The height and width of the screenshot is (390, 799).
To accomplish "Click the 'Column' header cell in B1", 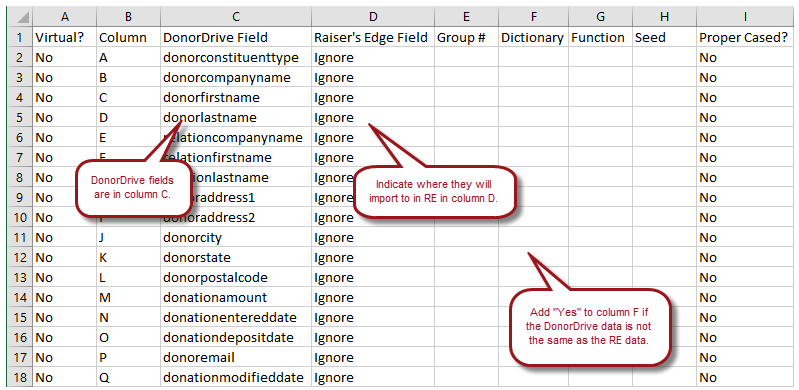I will 128,38.
